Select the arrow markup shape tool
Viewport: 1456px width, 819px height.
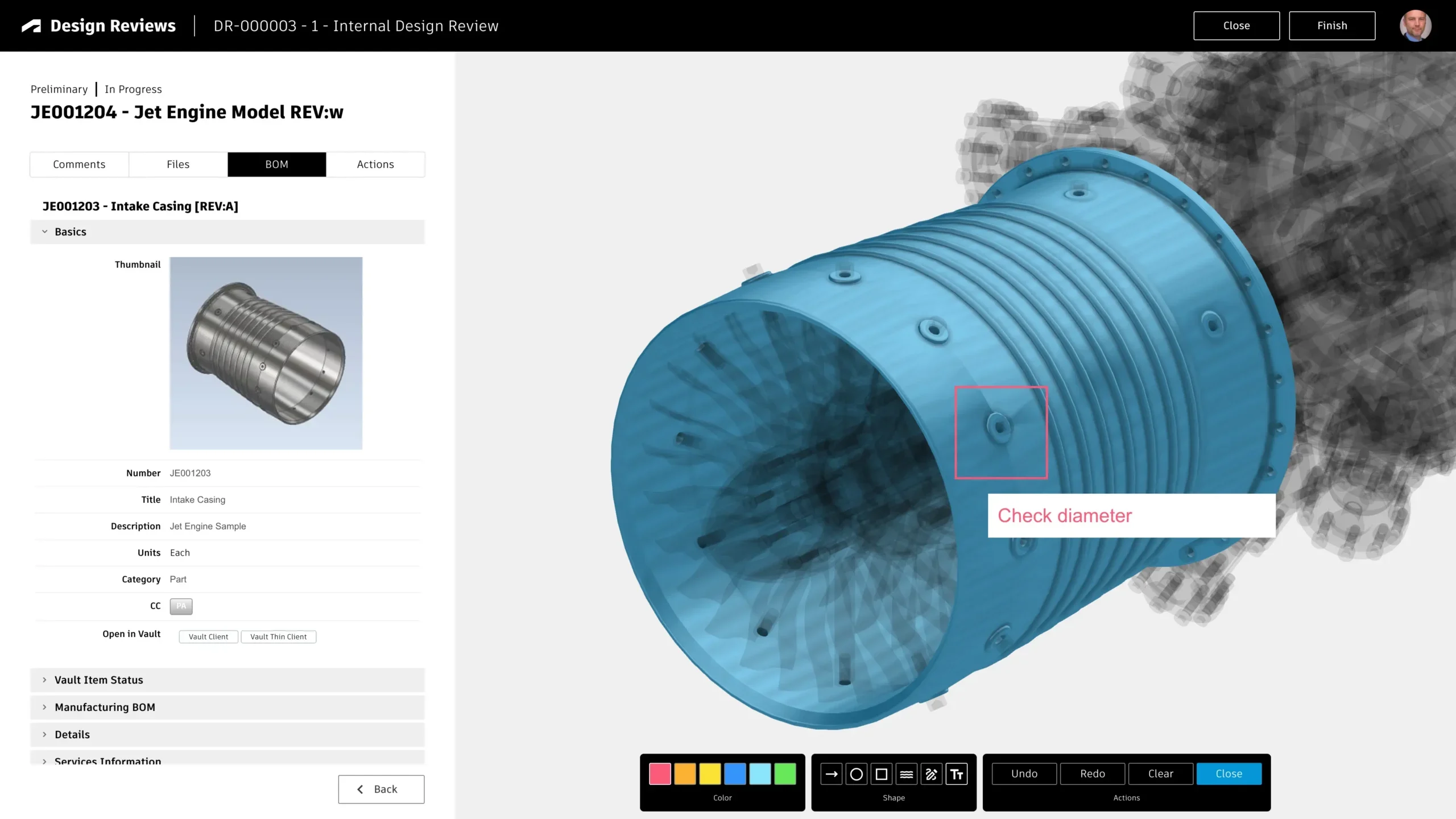pos(831,774)
